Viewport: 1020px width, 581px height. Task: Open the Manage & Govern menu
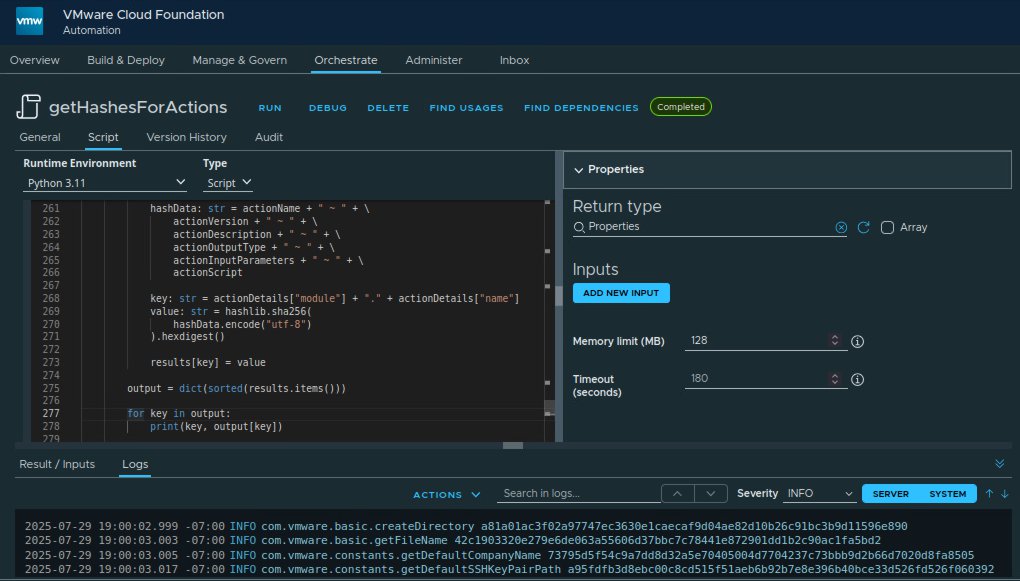coord(239,60)
